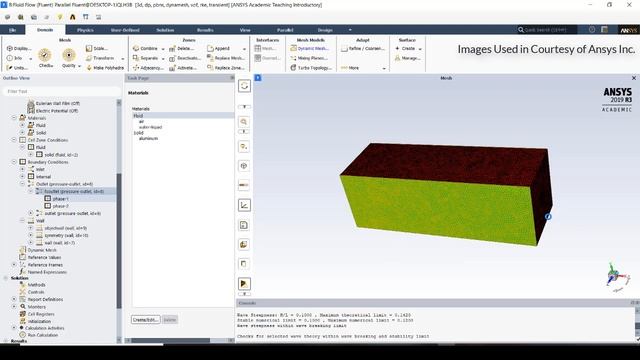Image resolution: width=640 pixels, height=360 pixels.
Task: Click Make Polyhedra in the ribbon
Action: pyautogui.click(x=105, y=68)
